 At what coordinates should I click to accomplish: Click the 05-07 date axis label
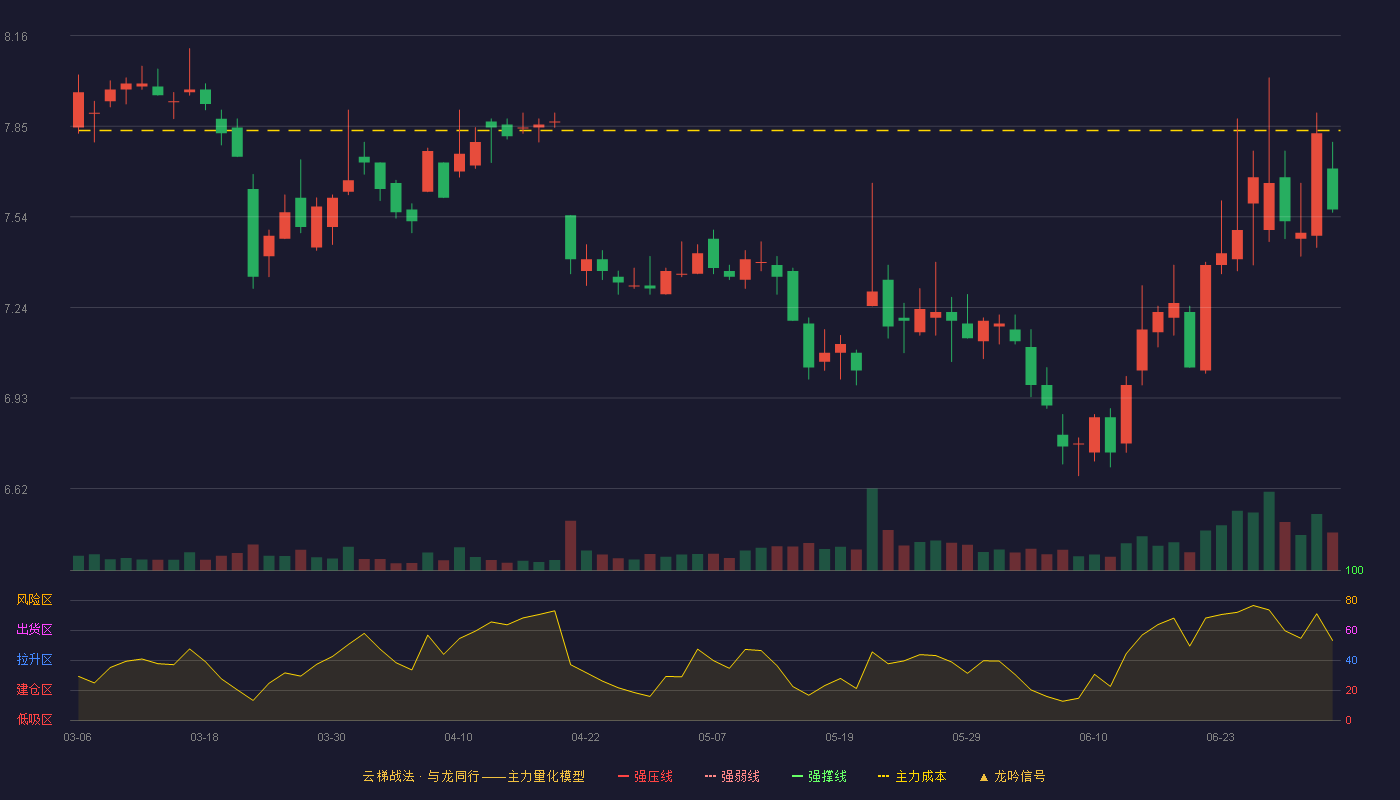712,737
